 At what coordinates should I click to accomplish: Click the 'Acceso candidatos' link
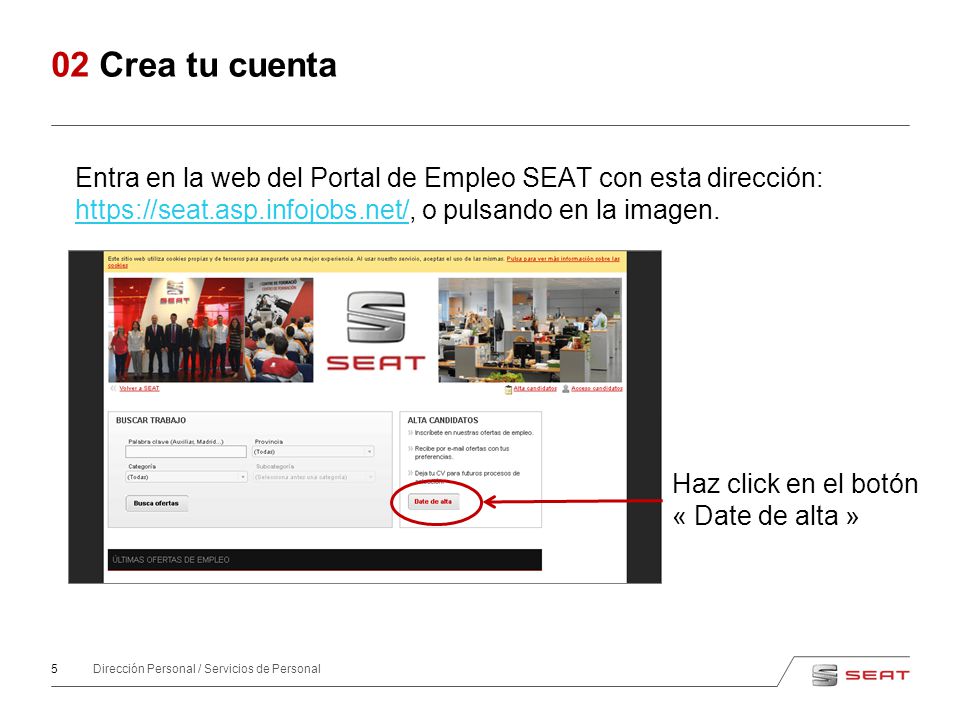pyautogui.click(x=597, y=389)
